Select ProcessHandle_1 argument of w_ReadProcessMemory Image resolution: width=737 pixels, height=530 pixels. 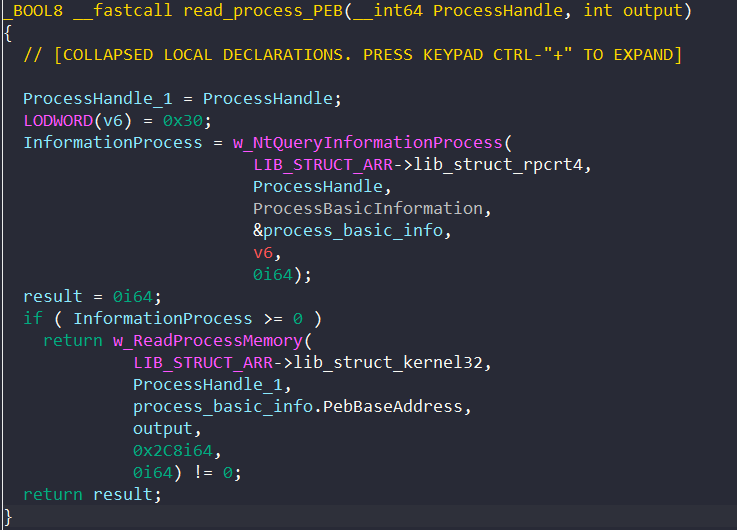click(x=208, y=385)
